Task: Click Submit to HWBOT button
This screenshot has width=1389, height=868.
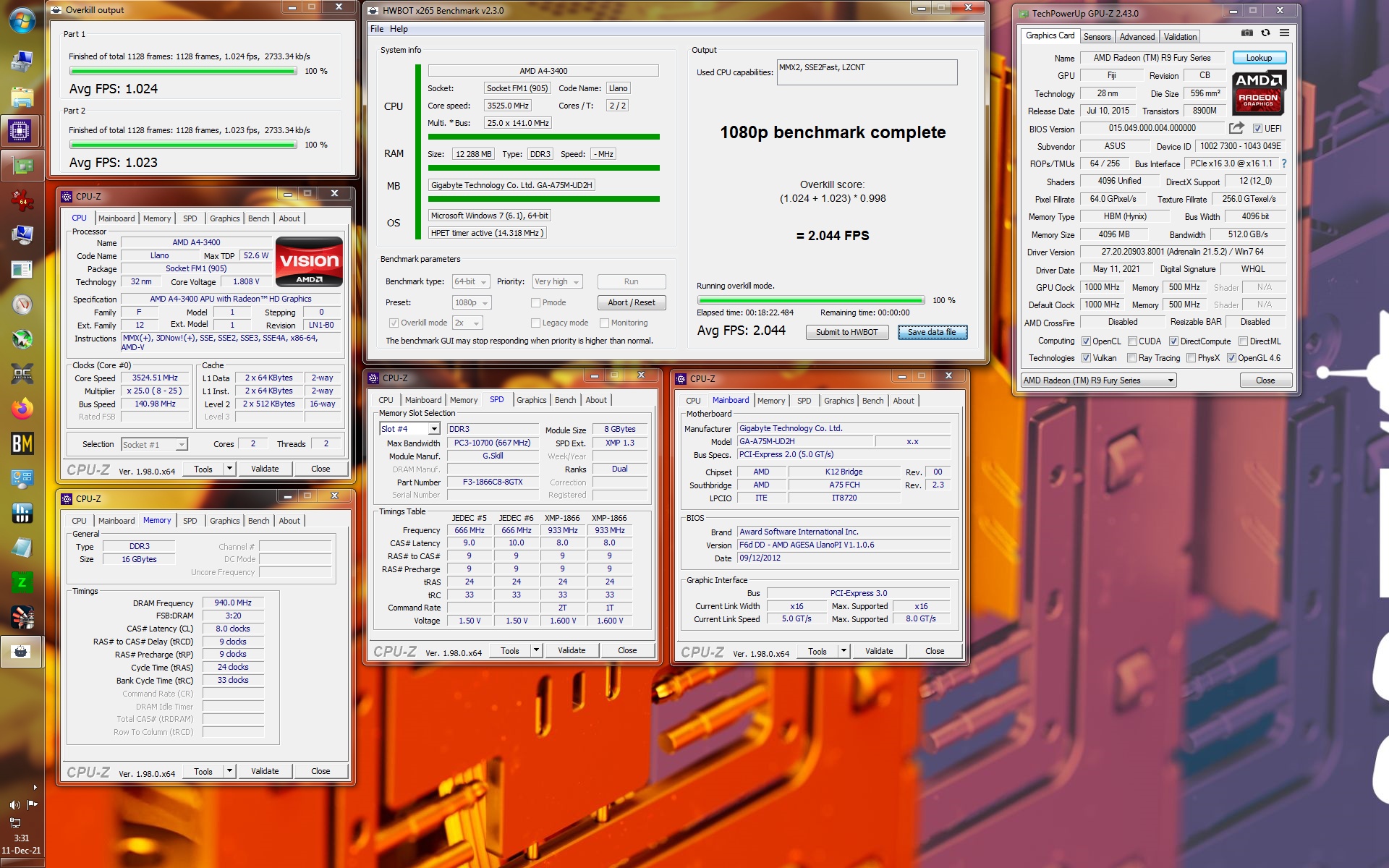Action: point(846,332)
